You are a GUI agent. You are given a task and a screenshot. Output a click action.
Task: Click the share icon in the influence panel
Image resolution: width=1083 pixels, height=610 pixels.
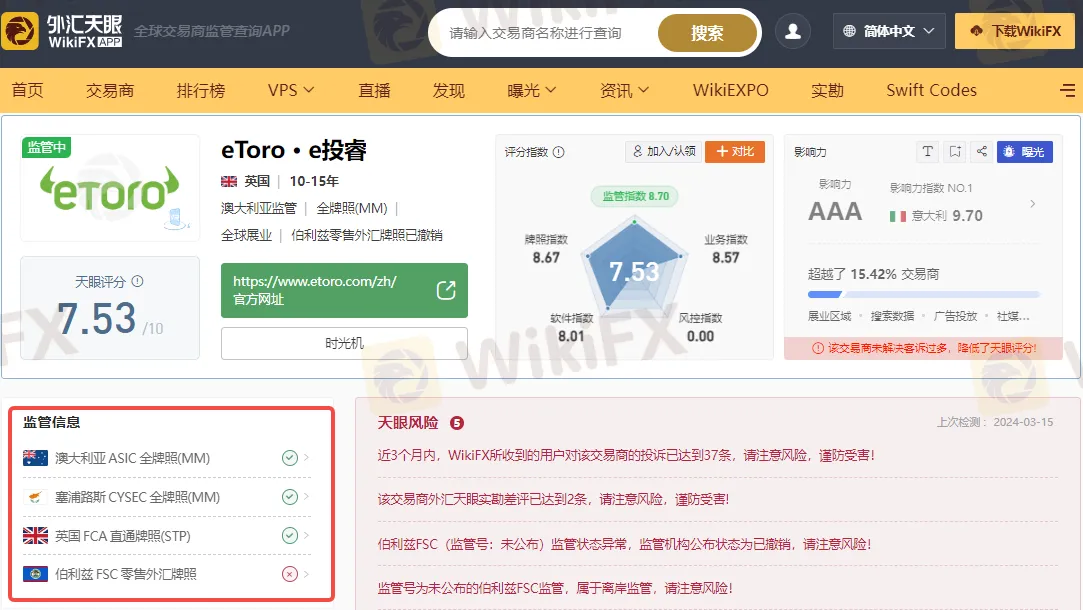(x=982, y=152)
